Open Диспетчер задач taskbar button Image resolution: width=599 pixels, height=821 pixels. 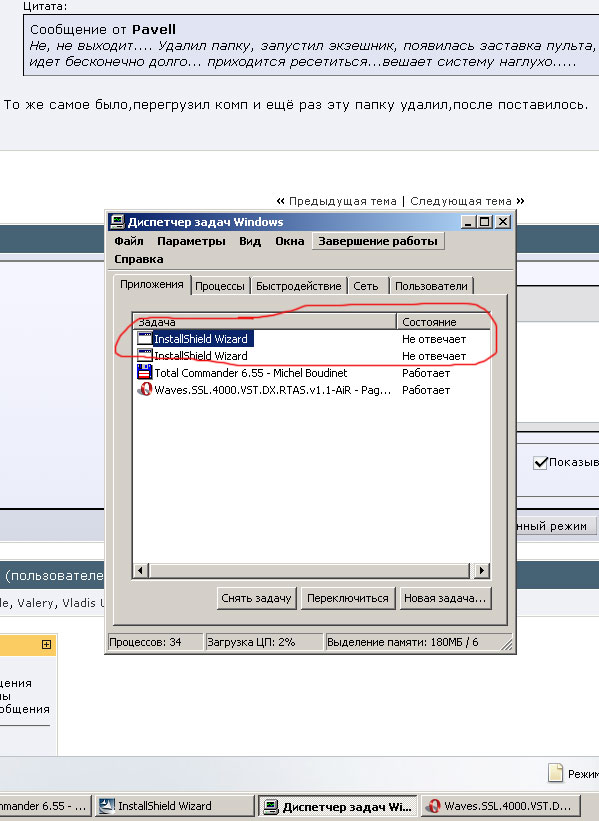(339, 806)
